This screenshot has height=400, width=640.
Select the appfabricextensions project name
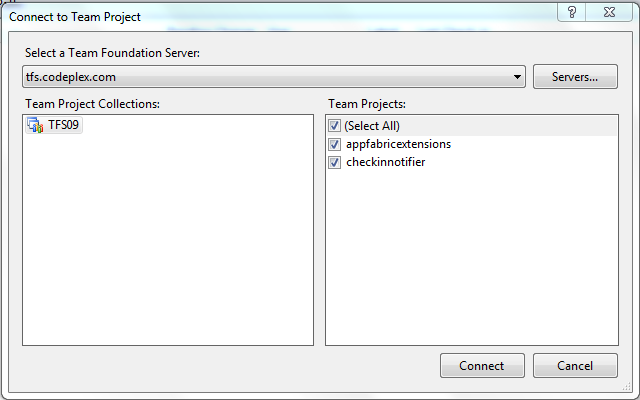(x=398, y=144)
